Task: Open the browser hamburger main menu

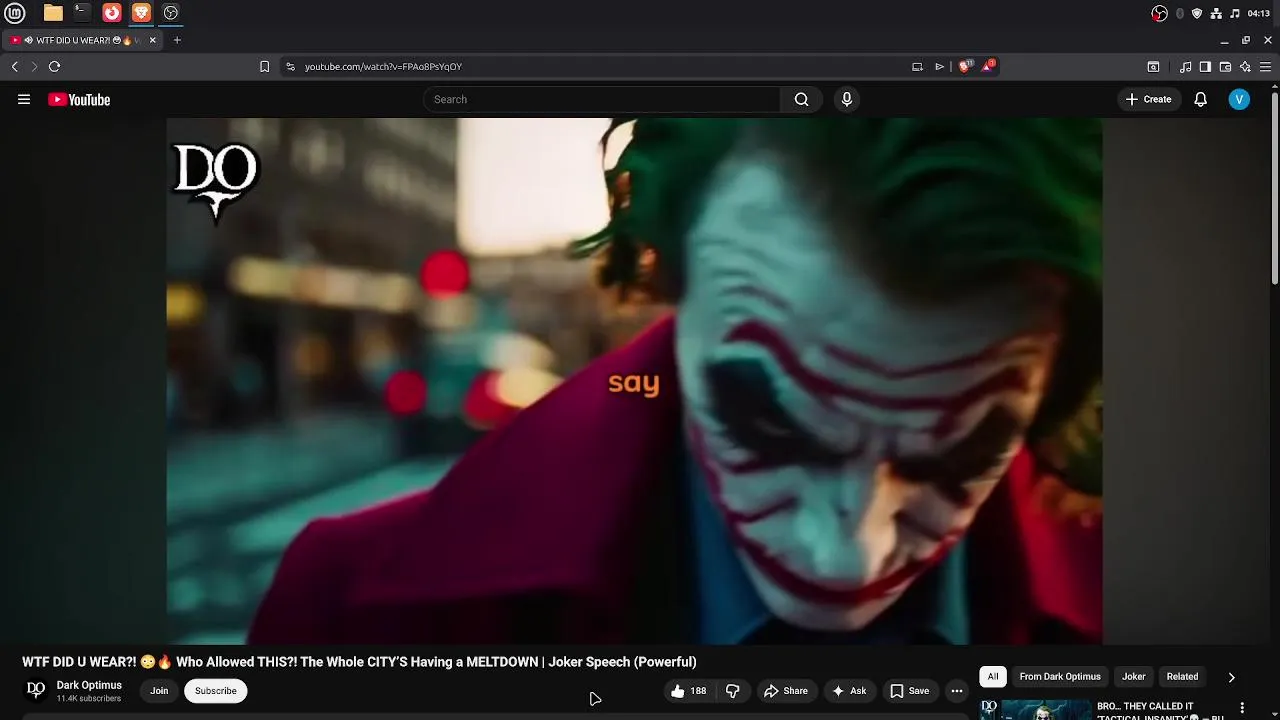Action: coord(1266,67)
